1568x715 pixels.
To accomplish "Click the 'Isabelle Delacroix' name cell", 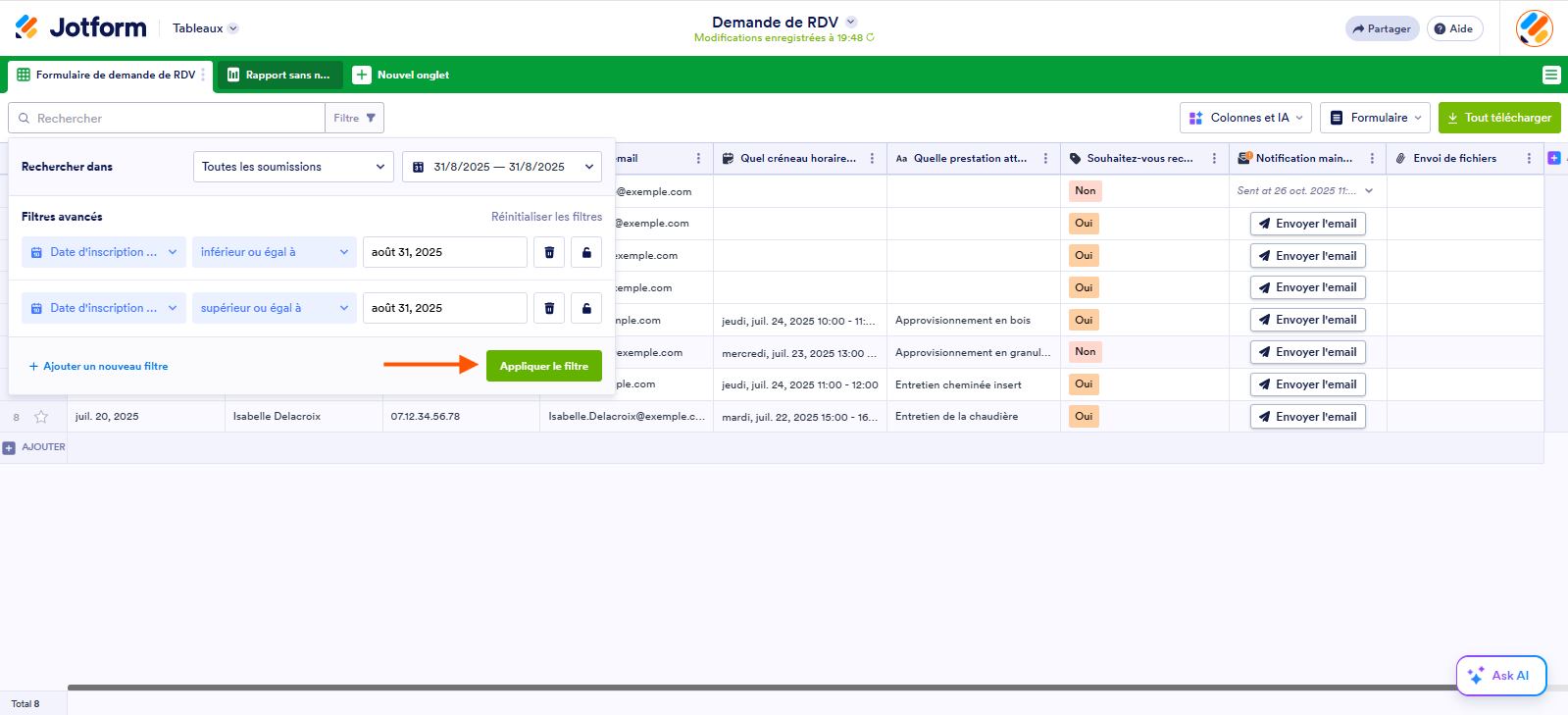I will click(x=304, y=417).
